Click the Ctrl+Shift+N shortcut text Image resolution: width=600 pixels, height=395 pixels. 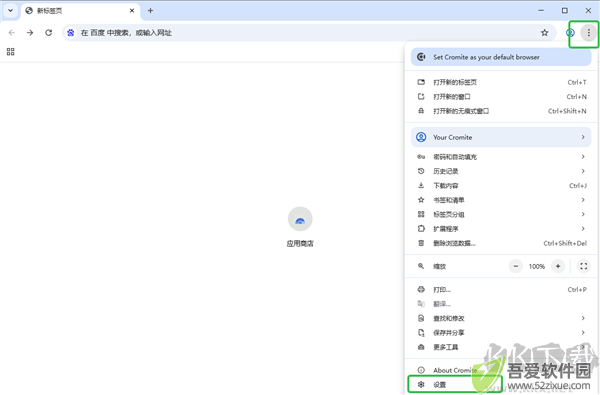[x=567, y=111]
